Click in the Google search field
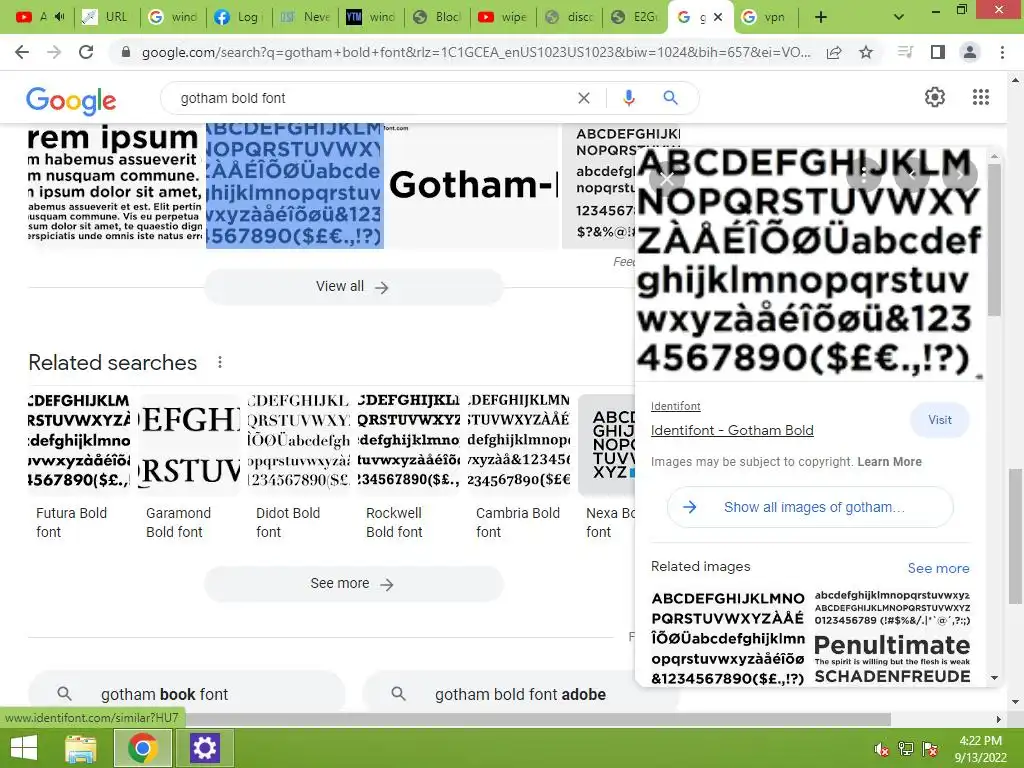This screenshot has width=1024, height=768. click(x=372, y=98)
